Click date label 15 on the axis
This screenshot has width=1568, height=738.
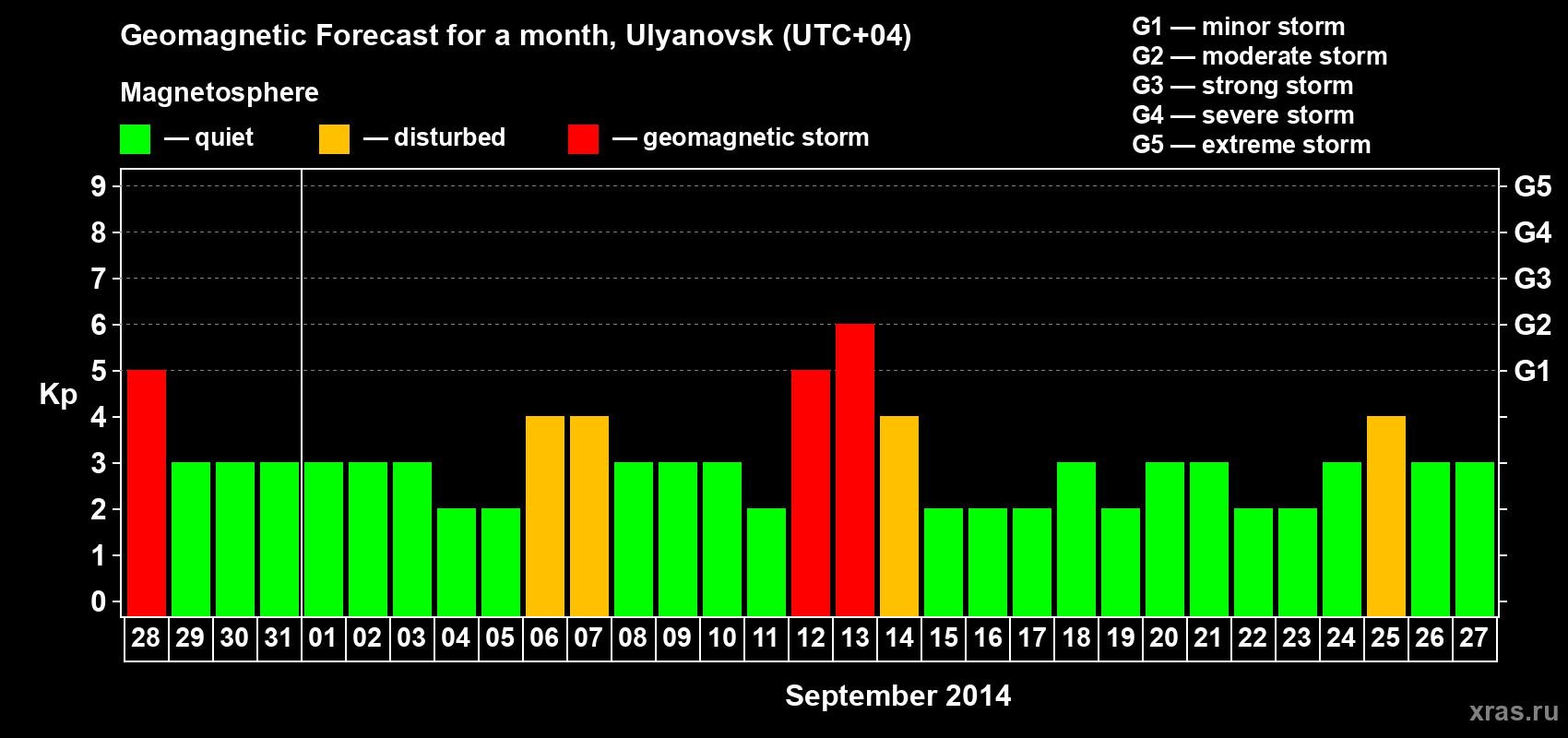(x=943, y=638)
